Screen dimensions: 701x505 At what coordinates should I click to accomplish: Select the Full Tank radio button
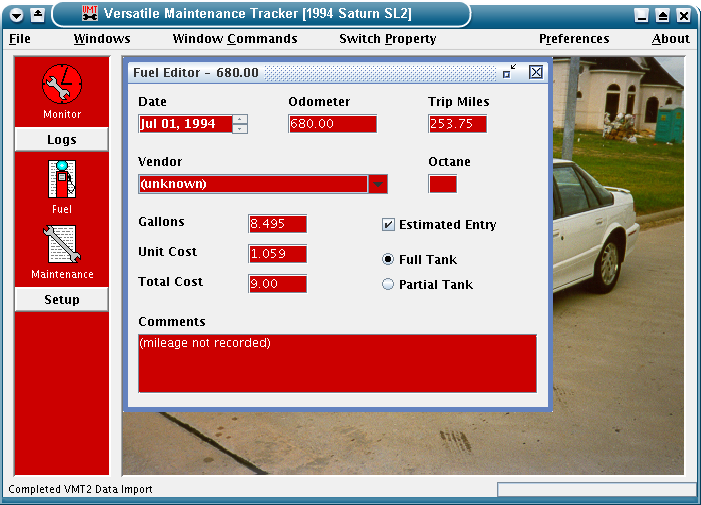[389, 259]
